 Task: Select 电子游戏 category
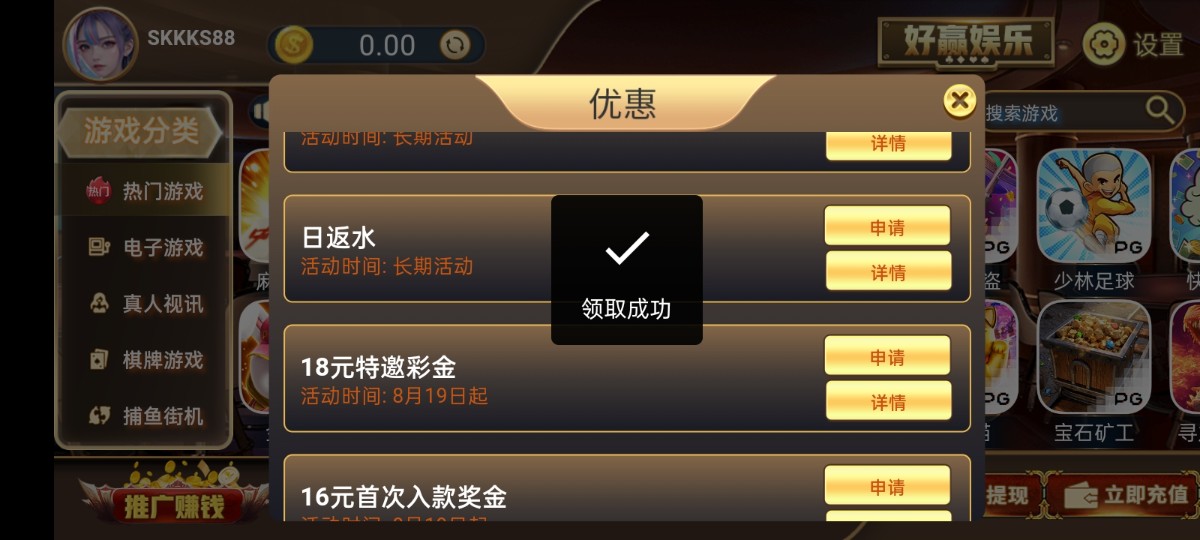[x=145, y=247]
